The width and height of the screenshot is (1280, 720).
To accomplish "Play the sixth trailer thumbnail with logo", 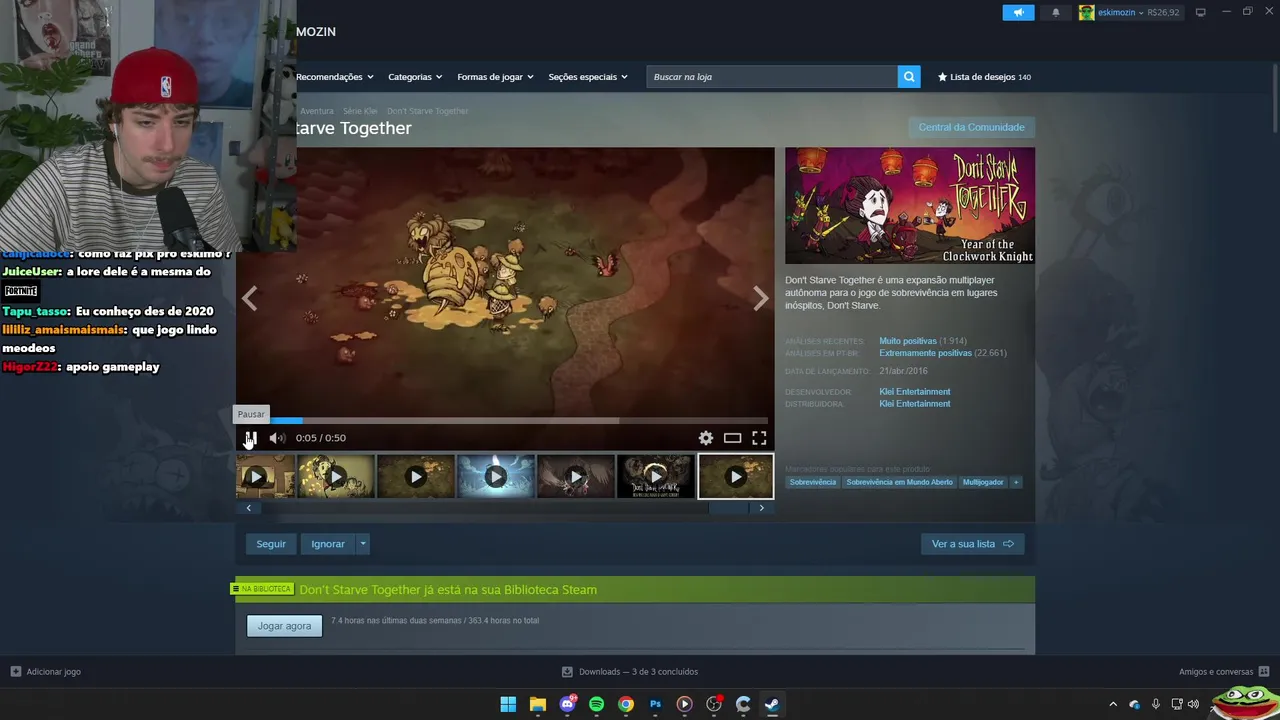I will click(x=656, y=477).
